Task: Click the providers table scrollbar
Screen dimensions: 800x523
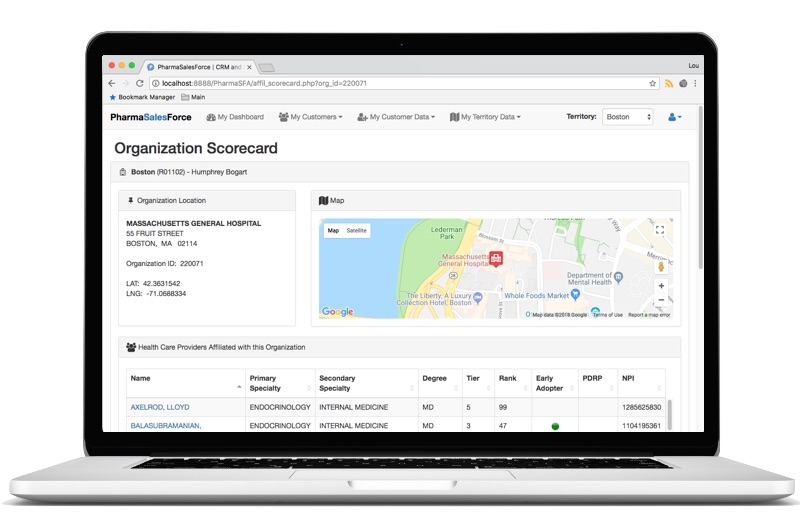Action: click(669, 414)
